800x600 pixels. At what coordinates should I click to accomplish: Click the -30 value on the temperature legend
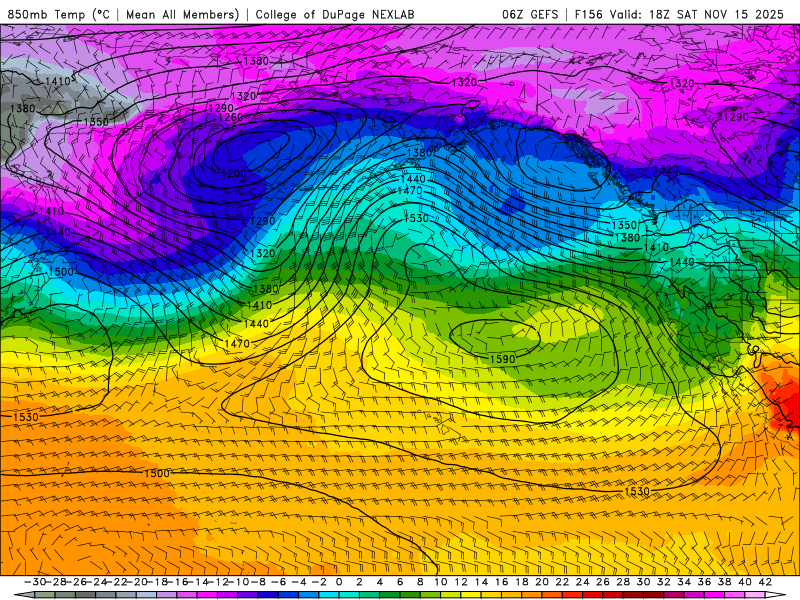coord(34,582)
